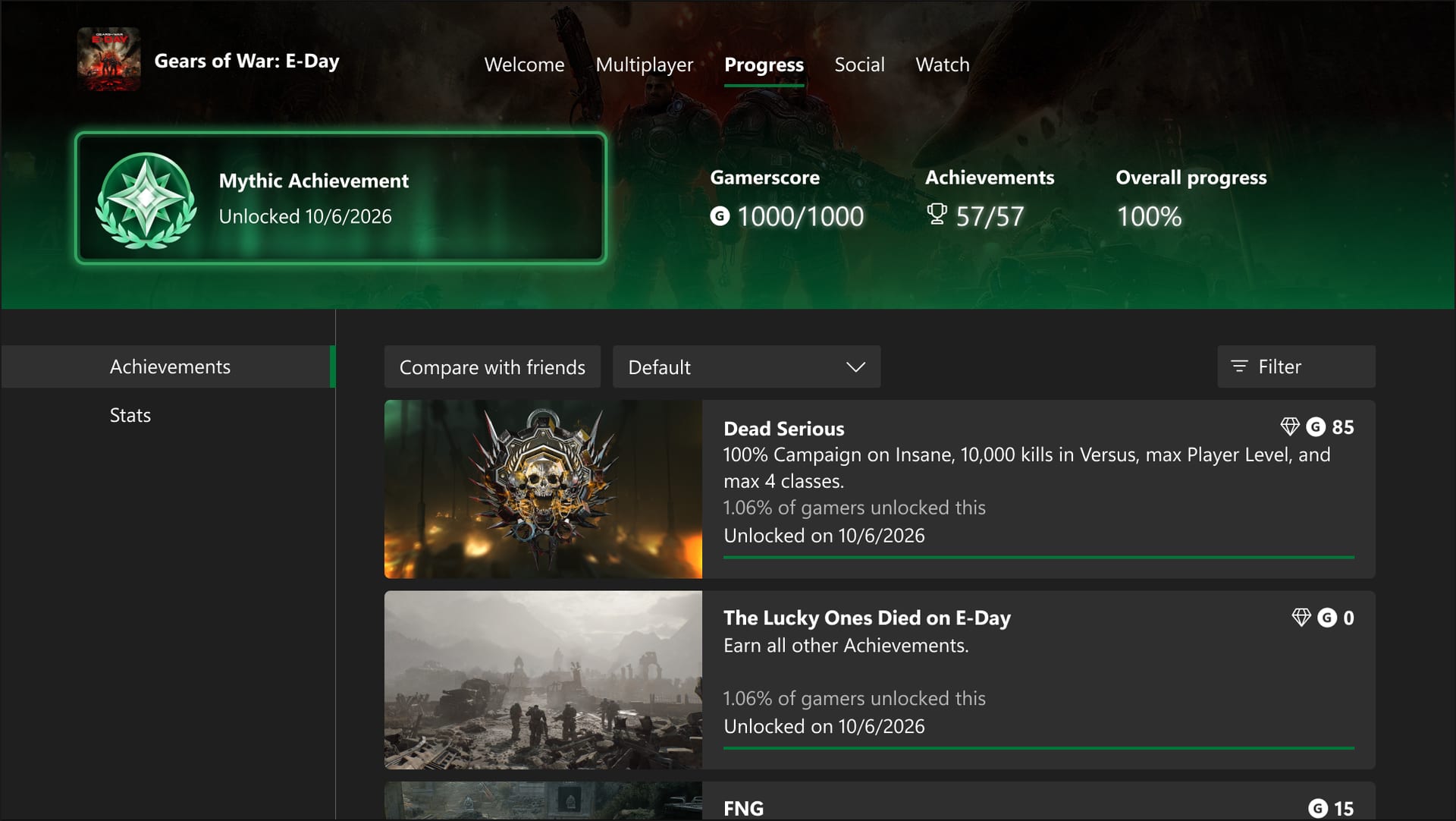Click the Gamerscore G icon beside 1000/1000

[x=720, y=216]
